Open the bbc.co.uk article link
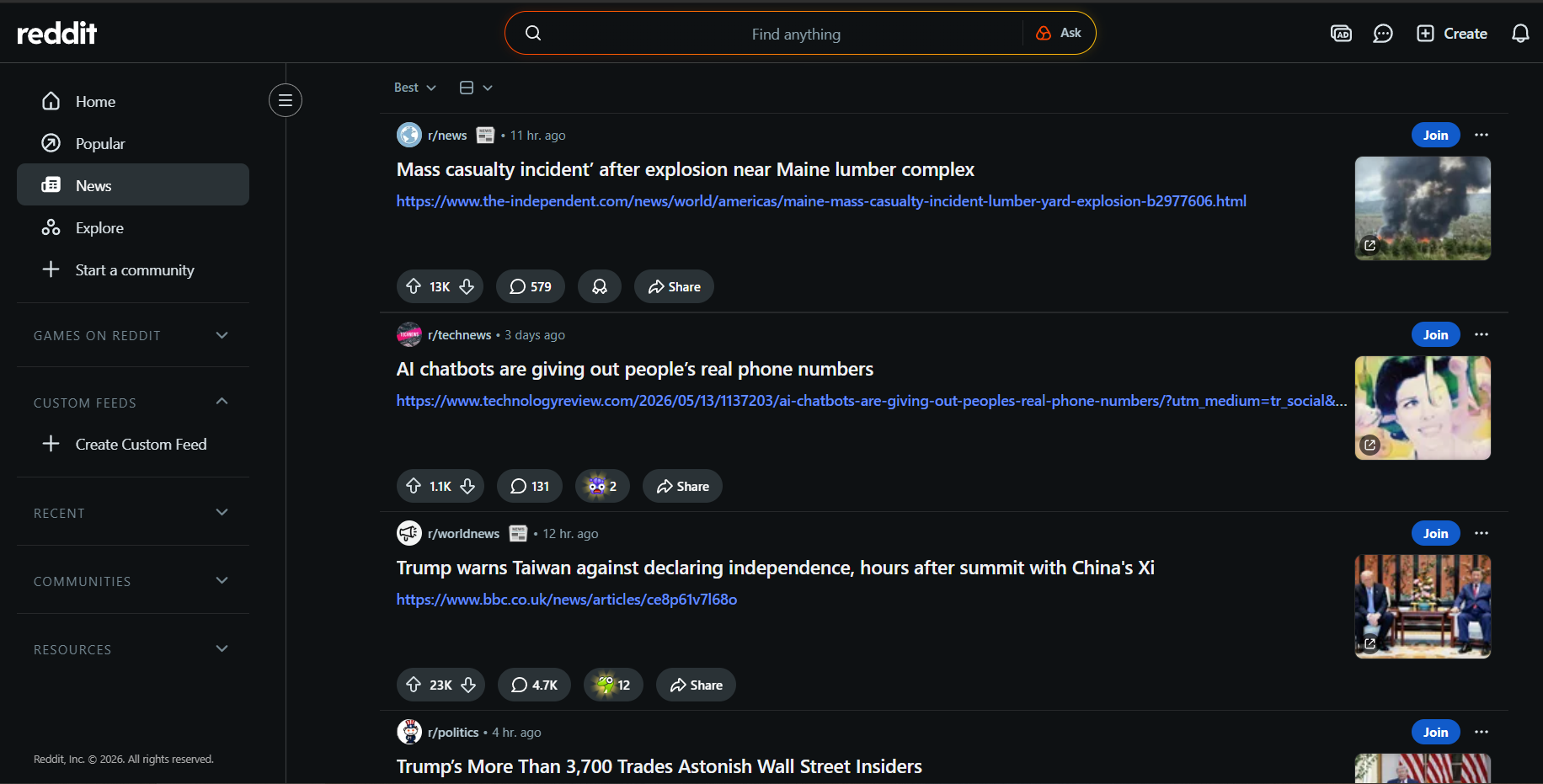The image size is (1543, 784). tap(567, 600)
